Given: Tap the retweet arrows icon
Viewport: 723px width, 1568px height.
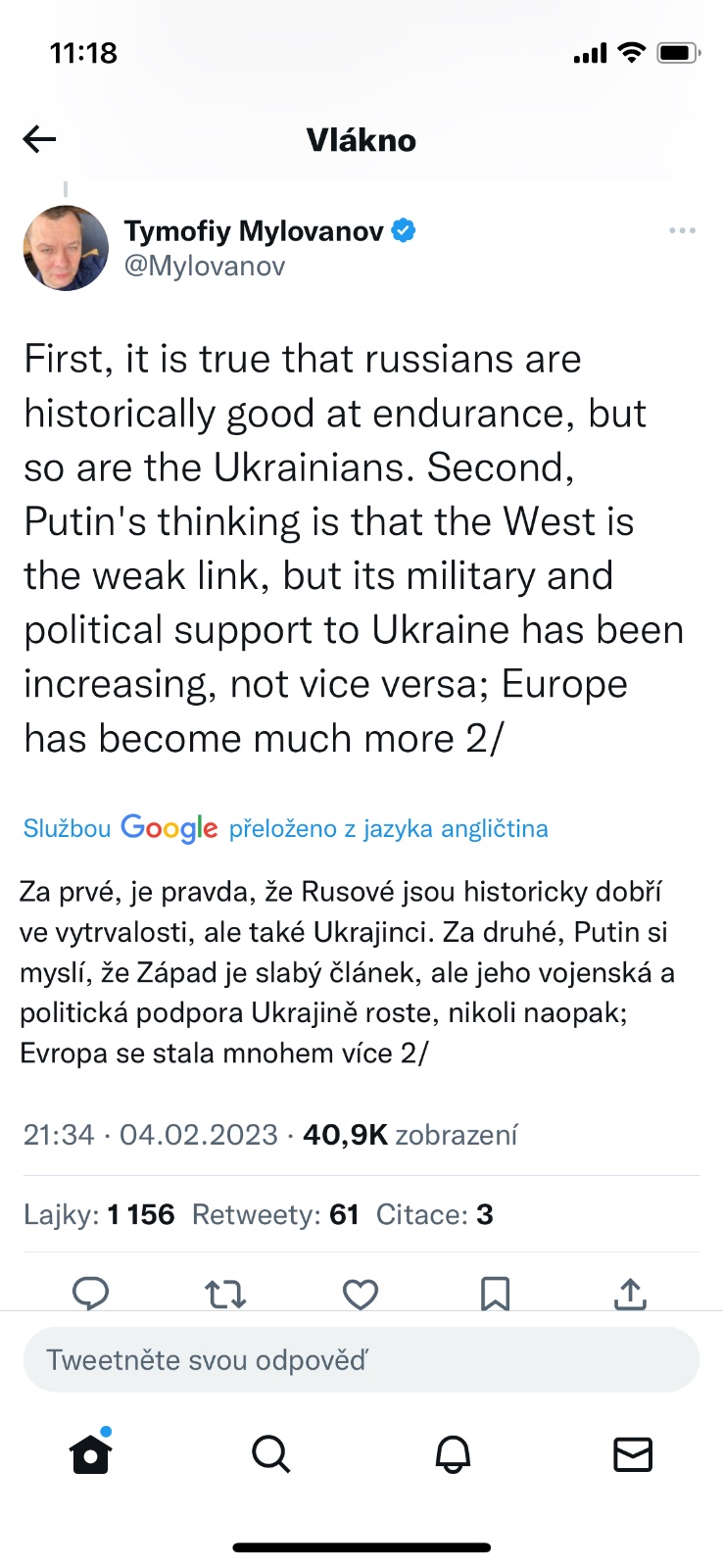Looking at the screenshot, I should pyautogui.click(x=225, y=1294).
